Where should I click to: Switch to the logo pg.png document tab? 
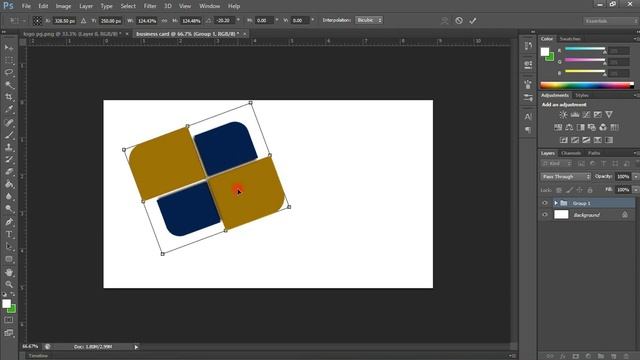pos(72,34)
